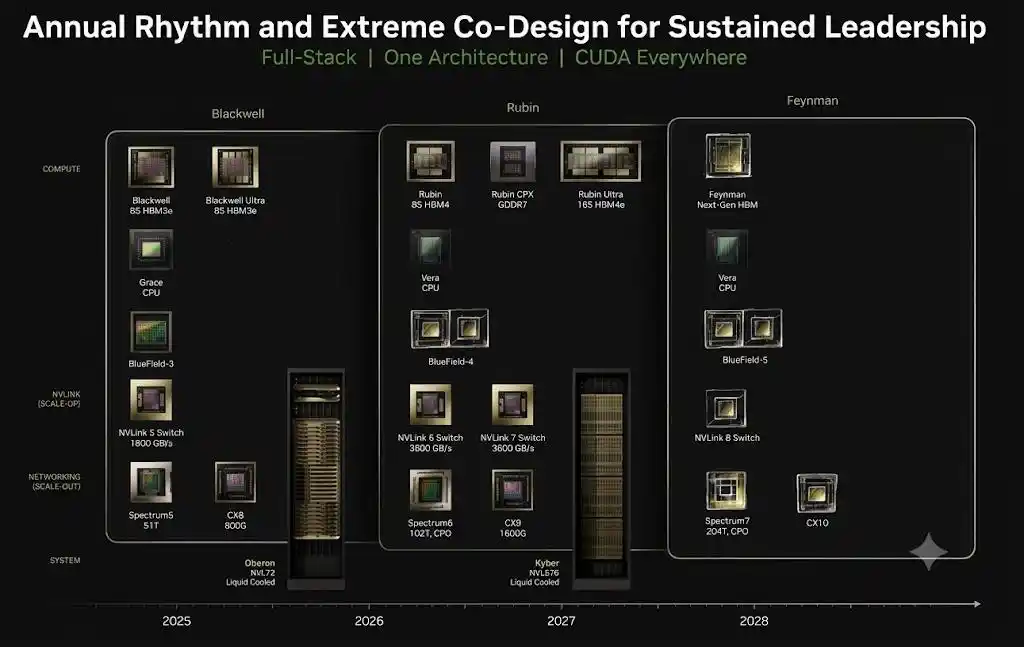Click the 'Grace CPU' label text

151,288
